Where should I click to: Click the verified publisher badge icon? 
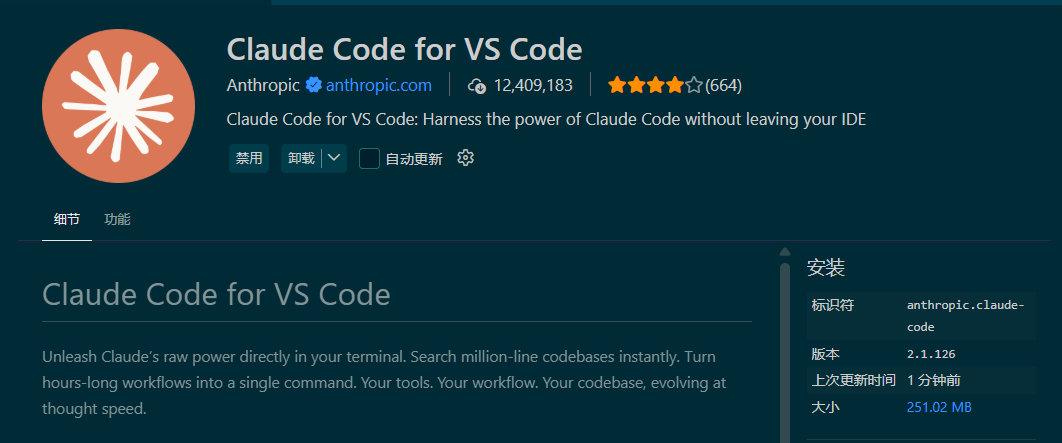point(313,85)
